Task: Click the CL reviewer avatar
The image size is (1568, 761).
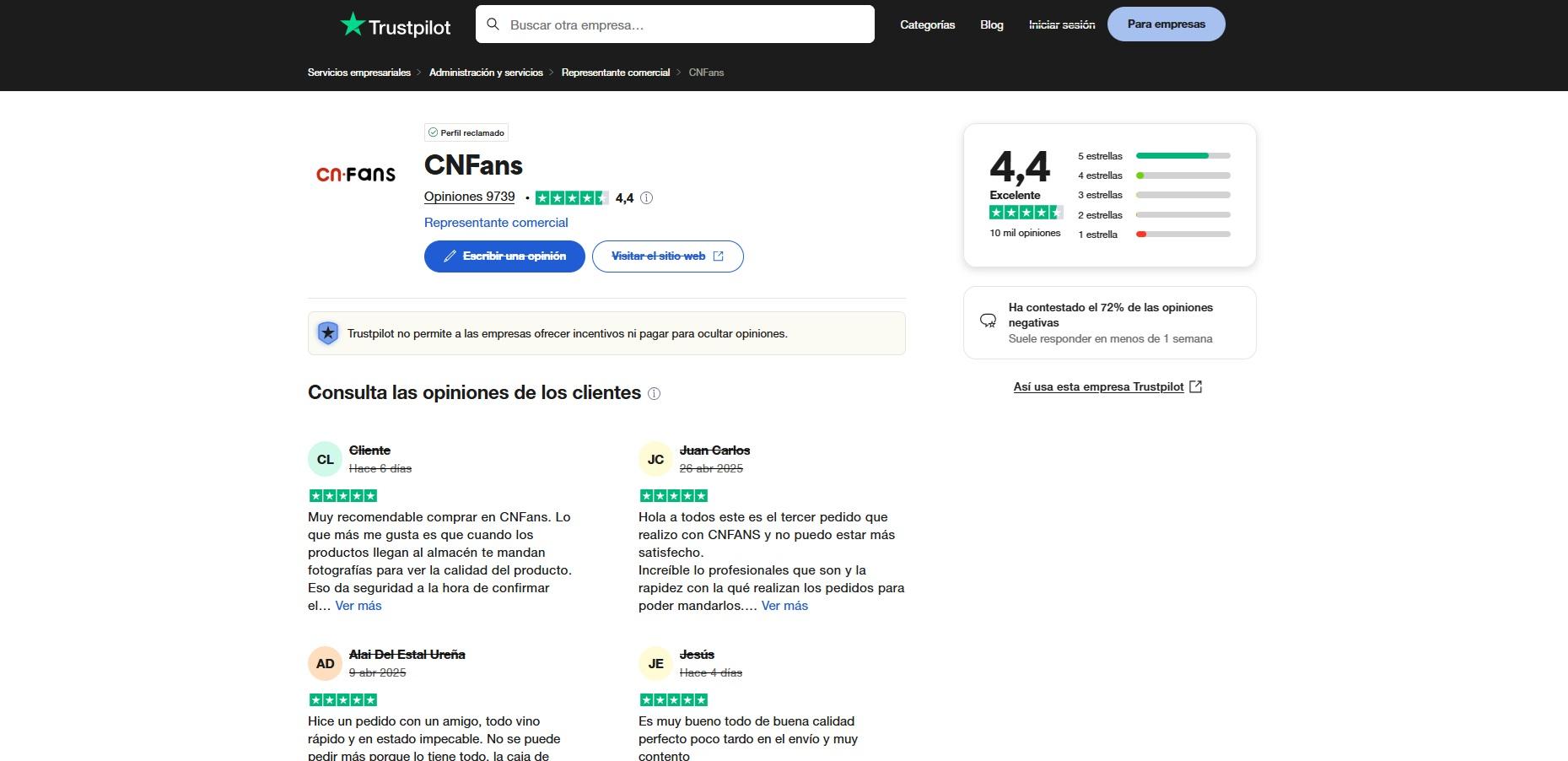Action: (325, 460)
